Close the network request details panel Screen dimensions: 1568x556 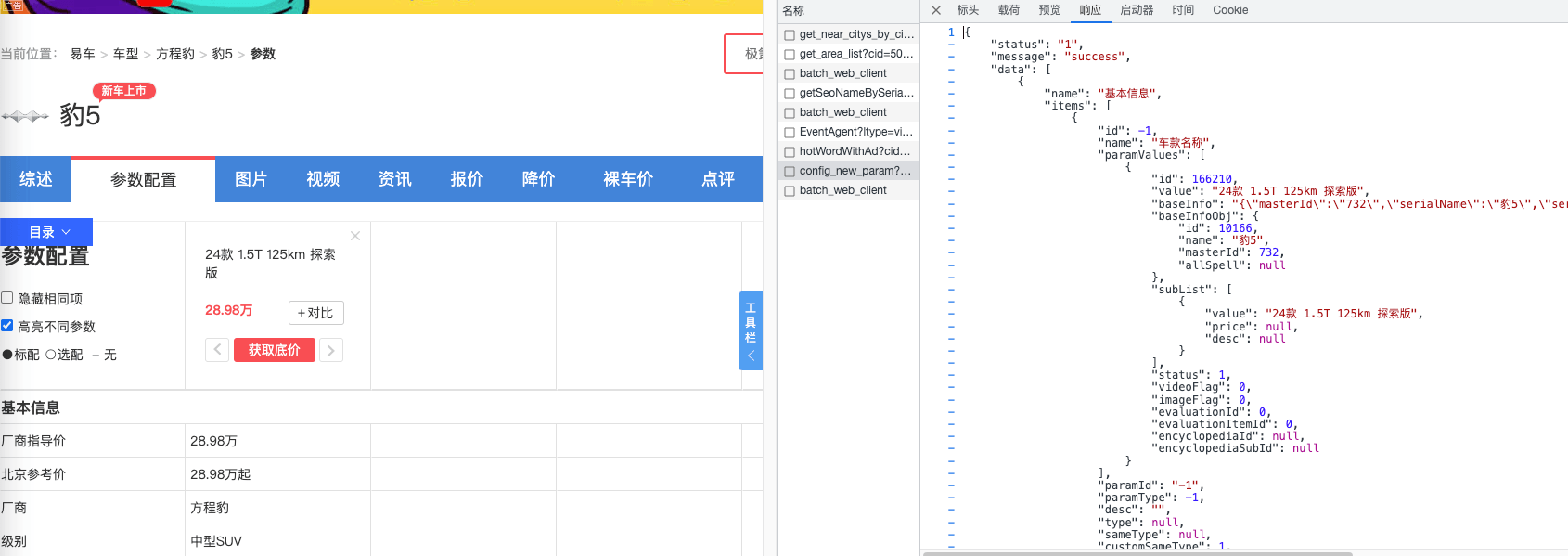(x=936, y=10)
